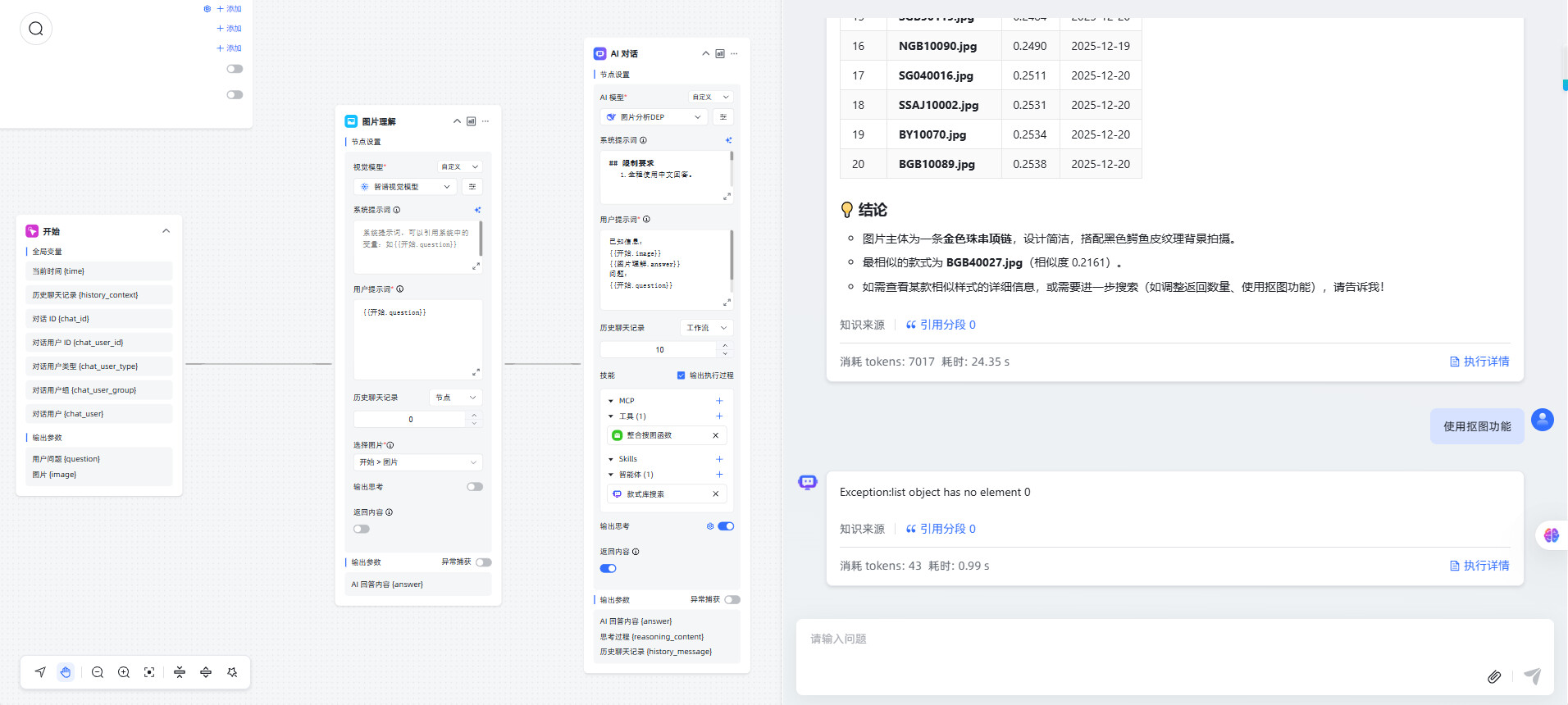Fit the workflow to view
Screen dimensions: 1568x705
point(149,672)
